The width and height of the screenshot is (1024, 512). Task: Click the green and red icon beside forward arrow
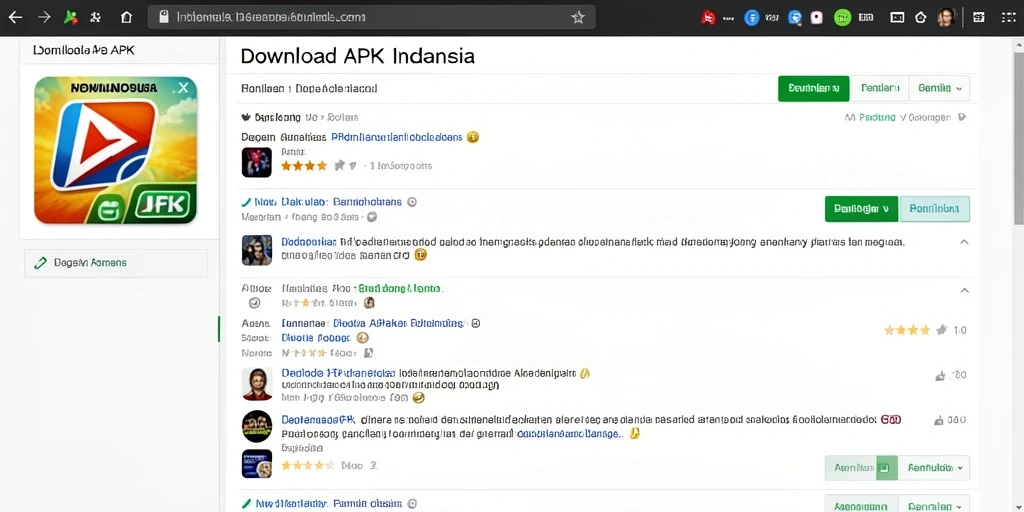[x=71, y=18]
